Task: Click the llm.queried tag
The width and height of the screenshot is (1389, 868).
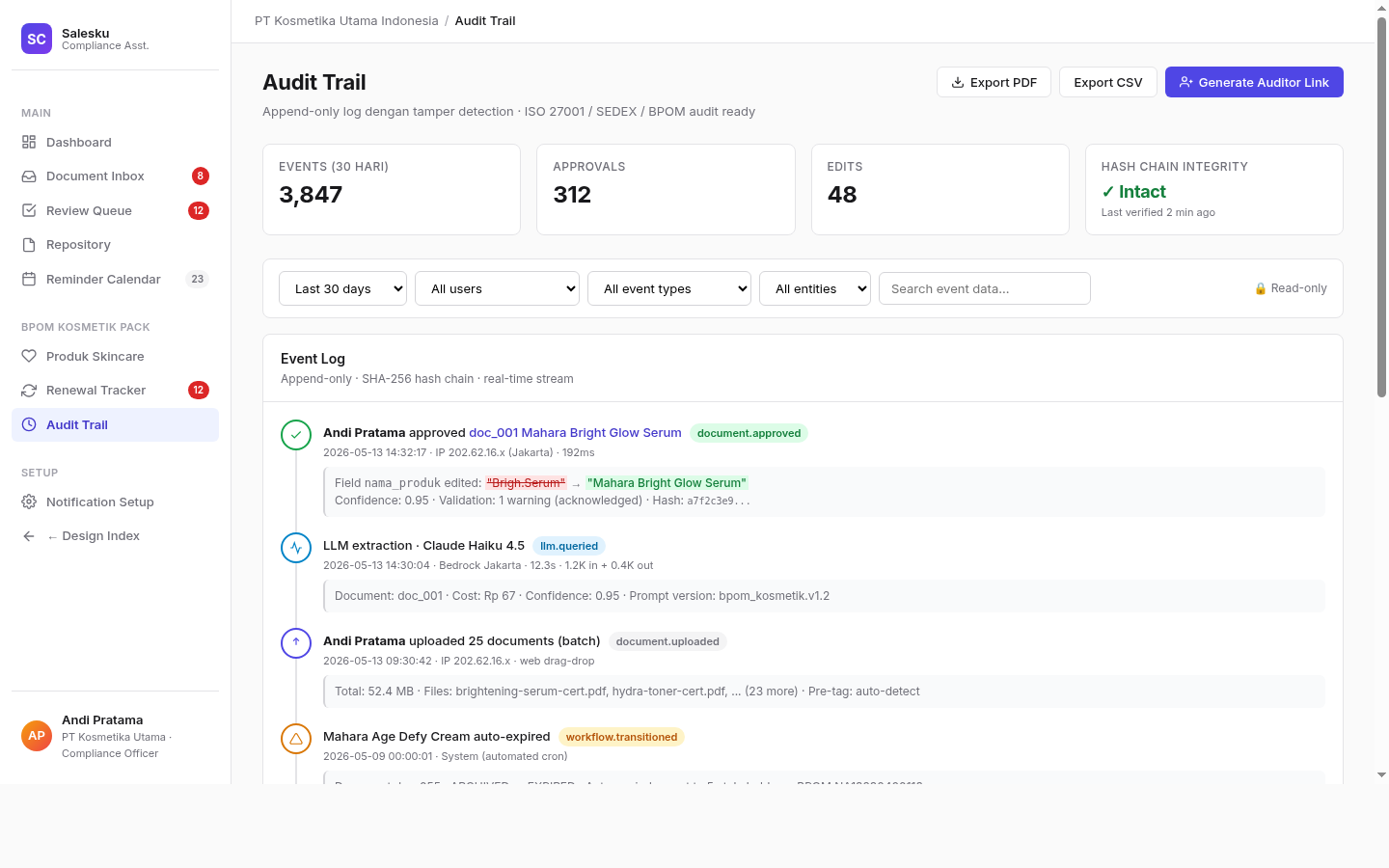Action: tap(569, 546)
